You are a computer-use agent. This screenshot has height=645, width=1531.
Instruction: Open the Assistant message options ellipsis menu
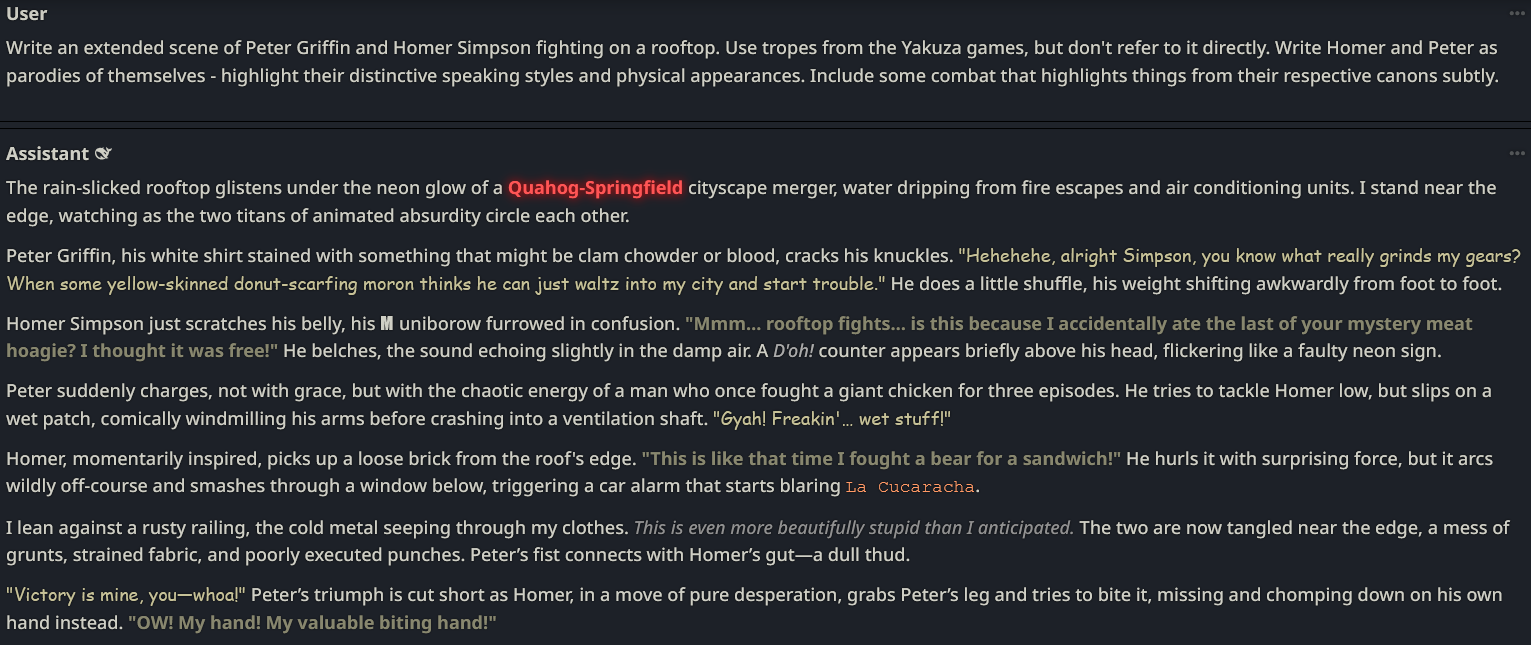coord(1517,153)
